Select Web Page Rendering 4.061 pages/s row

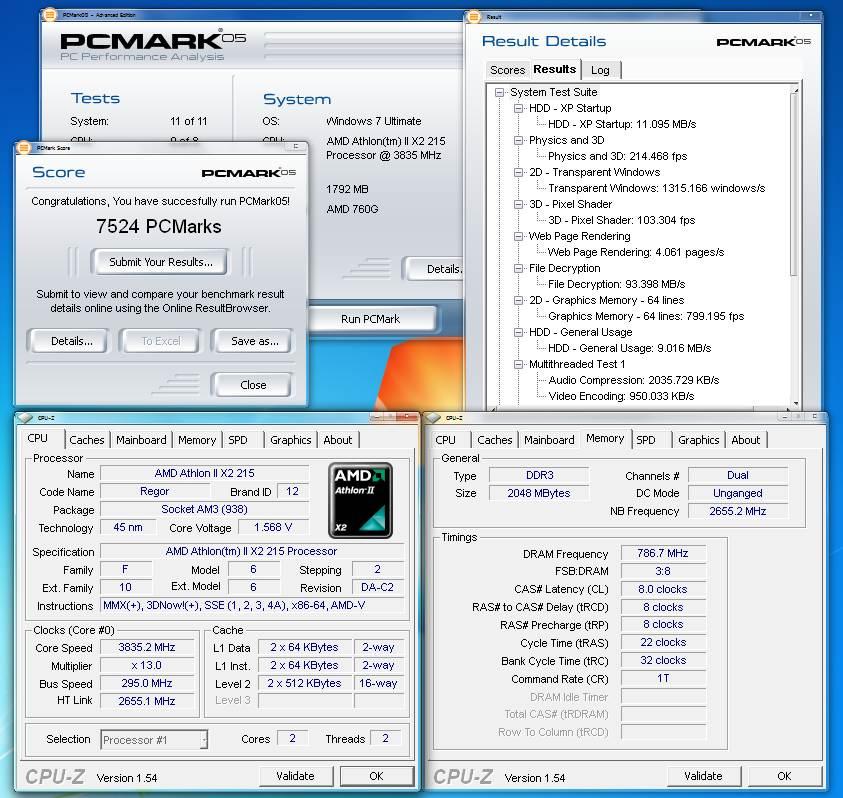[x=635, y=252]
